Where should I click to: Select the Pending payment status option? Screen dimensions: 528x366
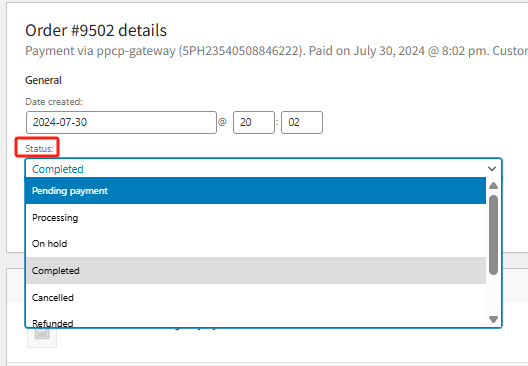(x=256, y=191)
